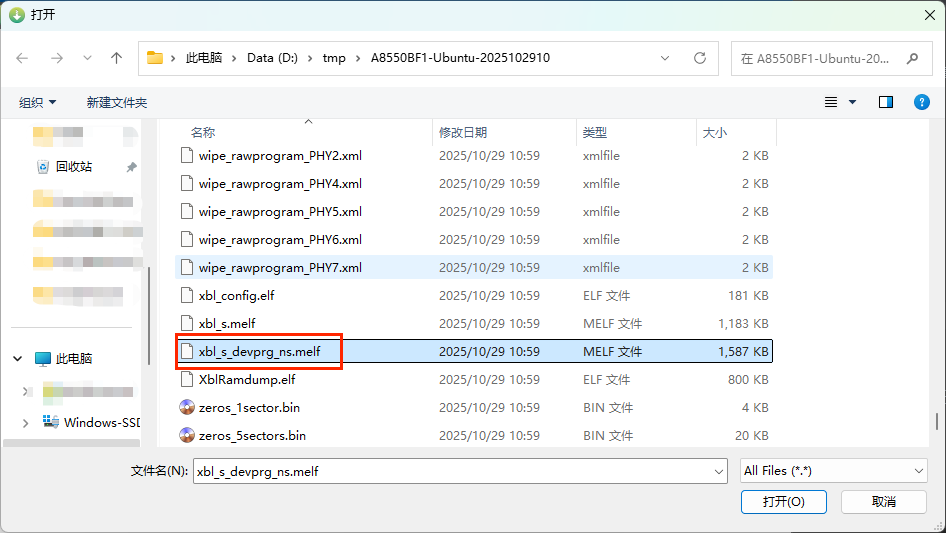Screen dimensions: 946x533
Task: Expand the Windows-SSD tree node
Action: point(25,422)
